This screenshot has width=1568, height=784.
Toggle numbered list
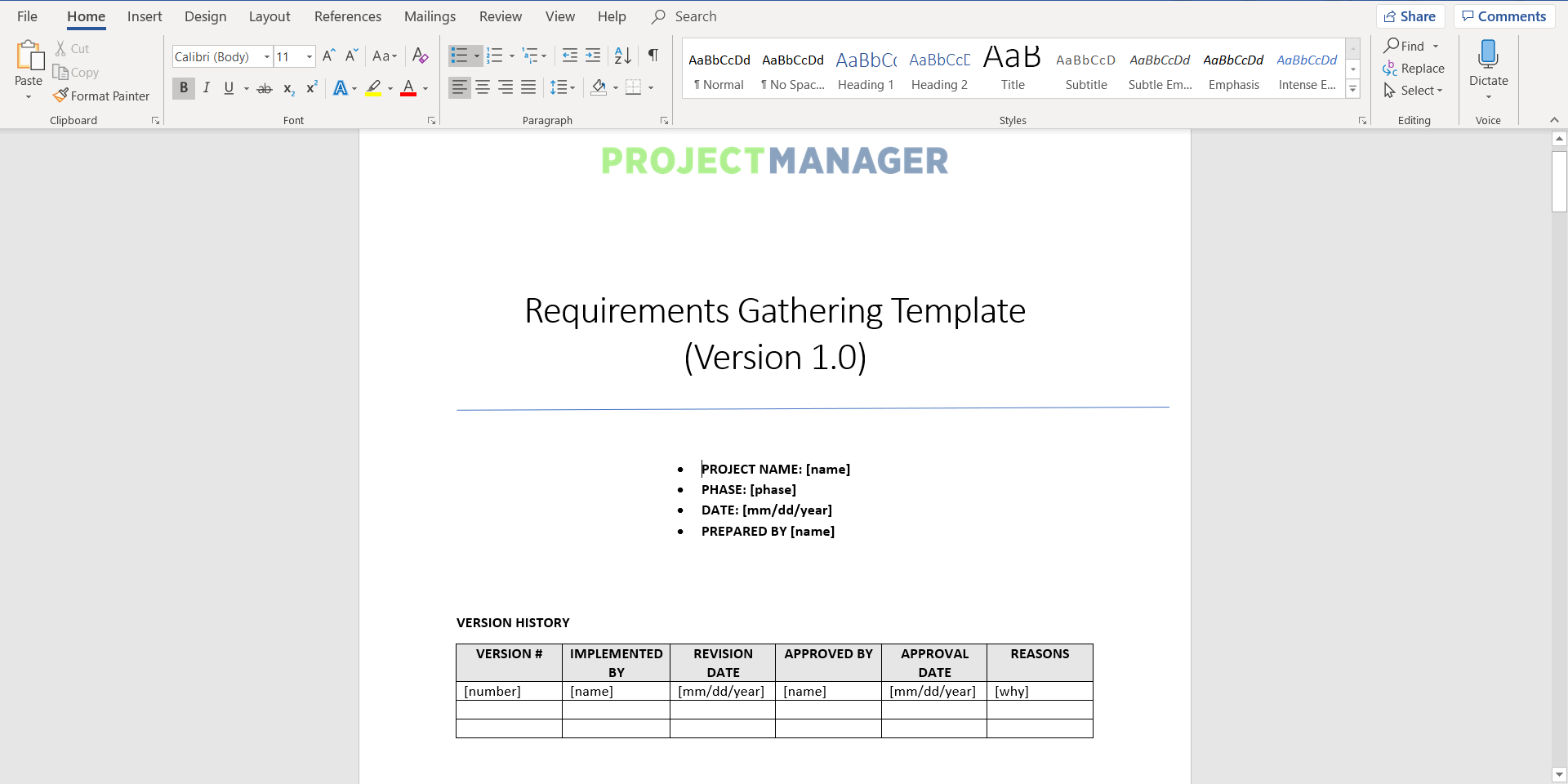494,56
